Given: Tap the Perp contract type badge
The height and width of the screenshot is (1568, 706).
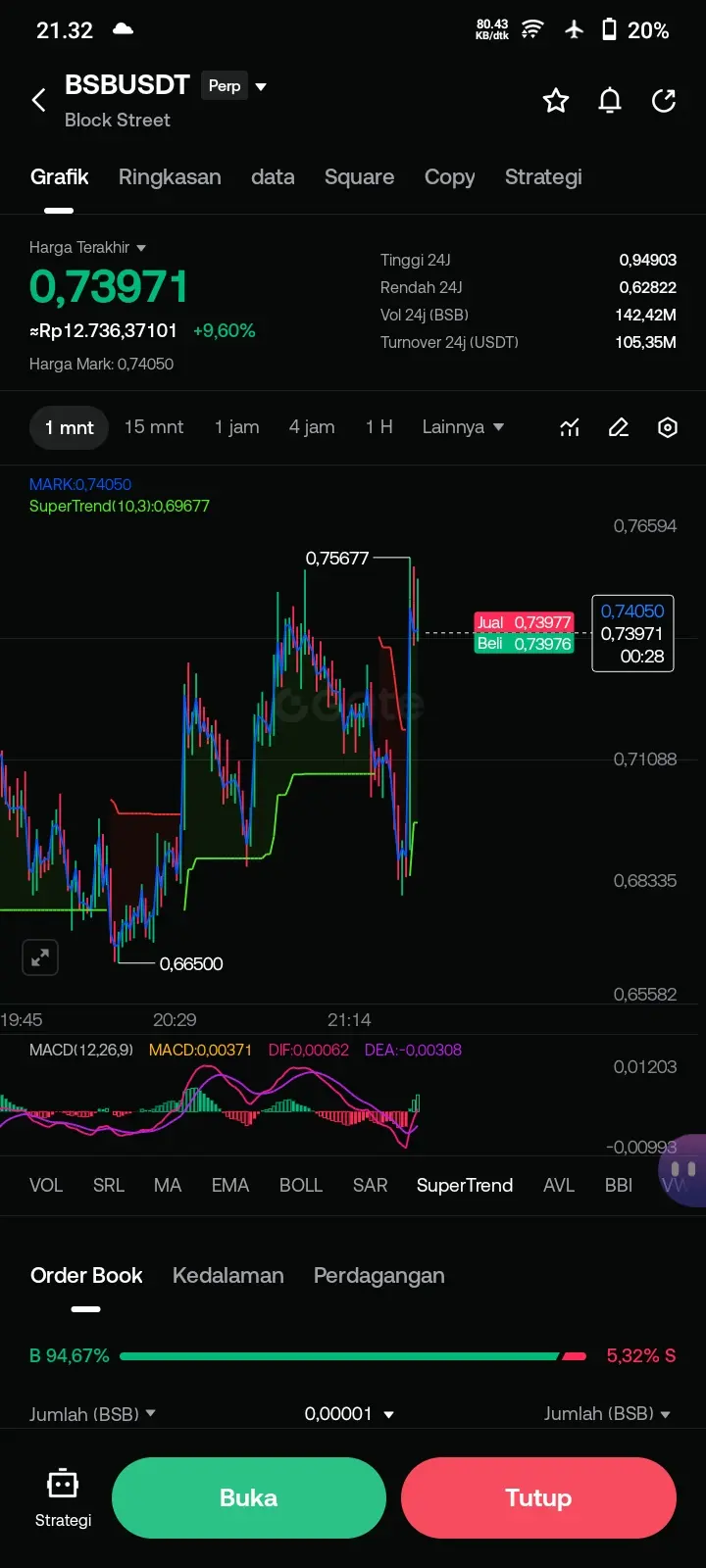Looking at the screenshot, I should point(225,86).
